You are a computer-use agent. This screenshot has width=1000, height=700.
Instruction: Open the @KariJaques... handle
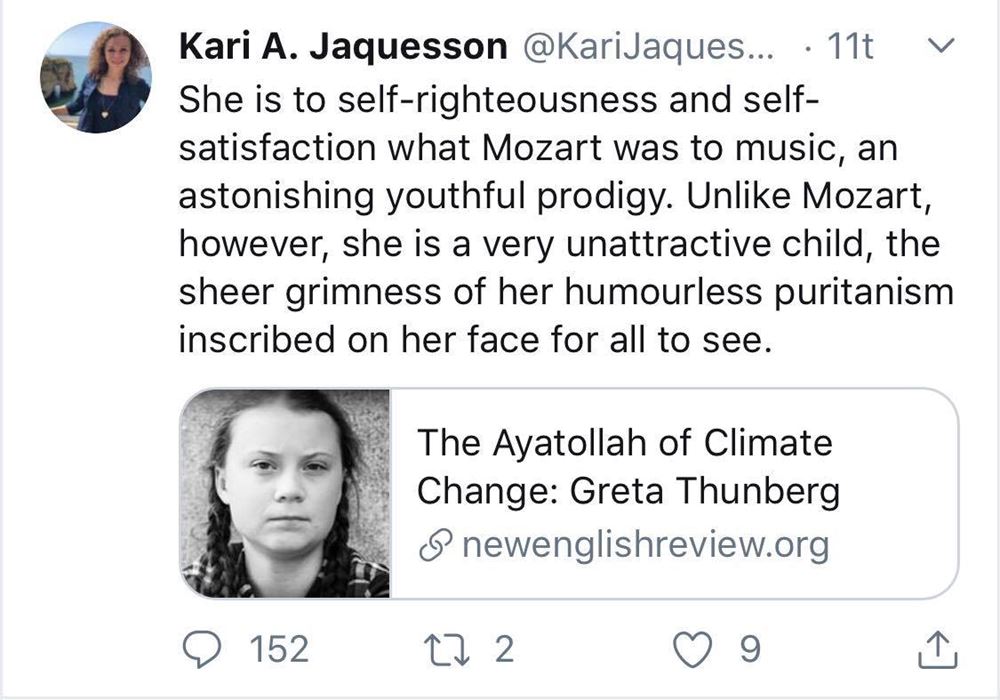tap(642, 47)
